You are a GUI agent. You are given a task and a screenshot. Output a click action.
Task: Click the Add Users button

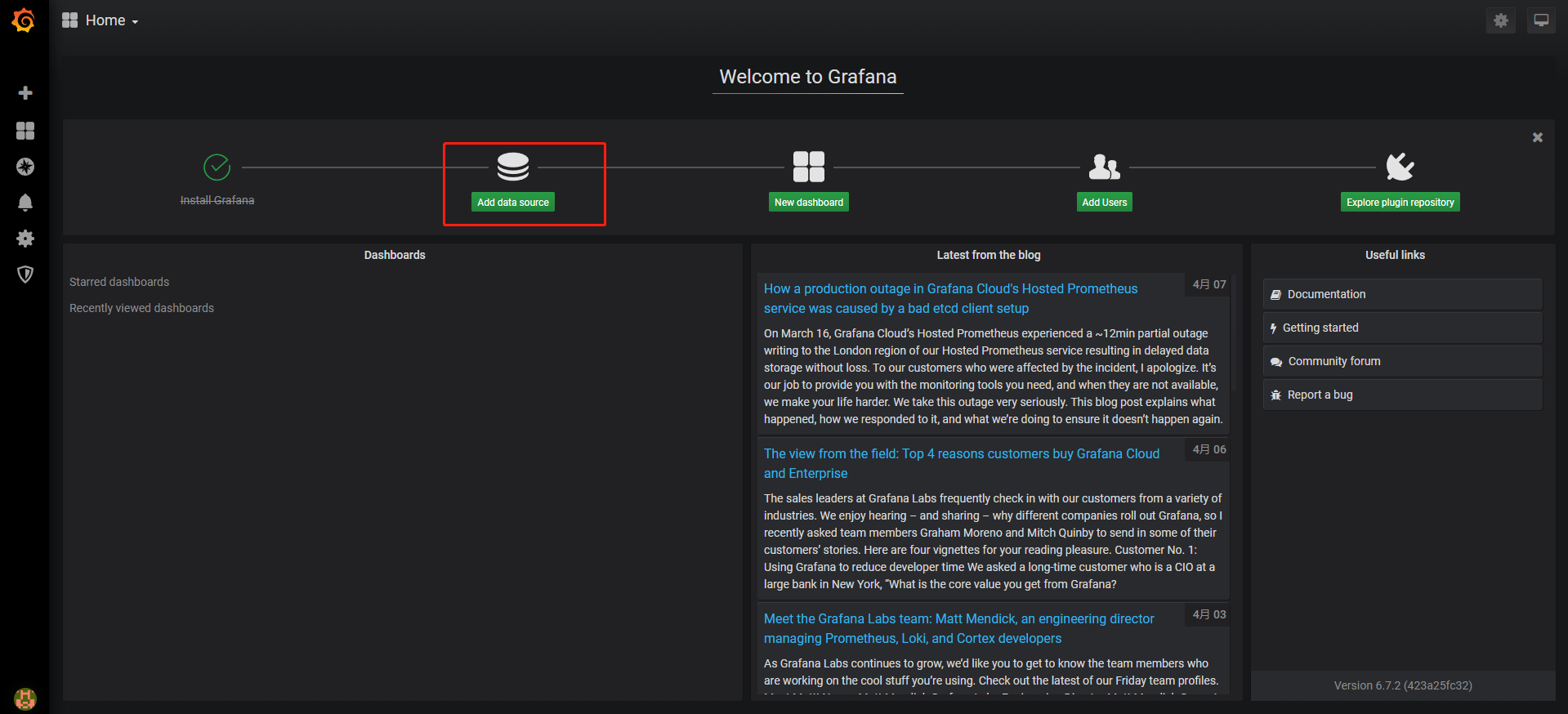point(1105,202)
